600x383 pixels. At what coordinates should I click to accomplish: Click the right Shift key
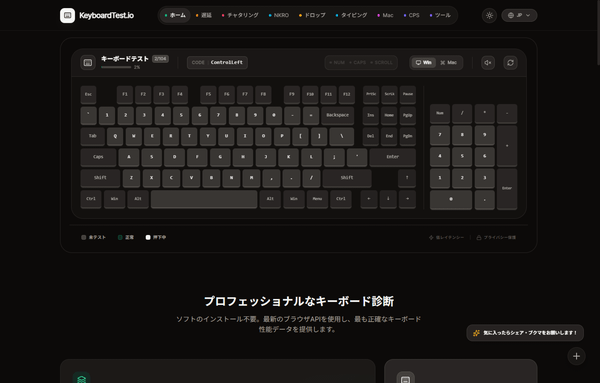click(x=347, y=178)
